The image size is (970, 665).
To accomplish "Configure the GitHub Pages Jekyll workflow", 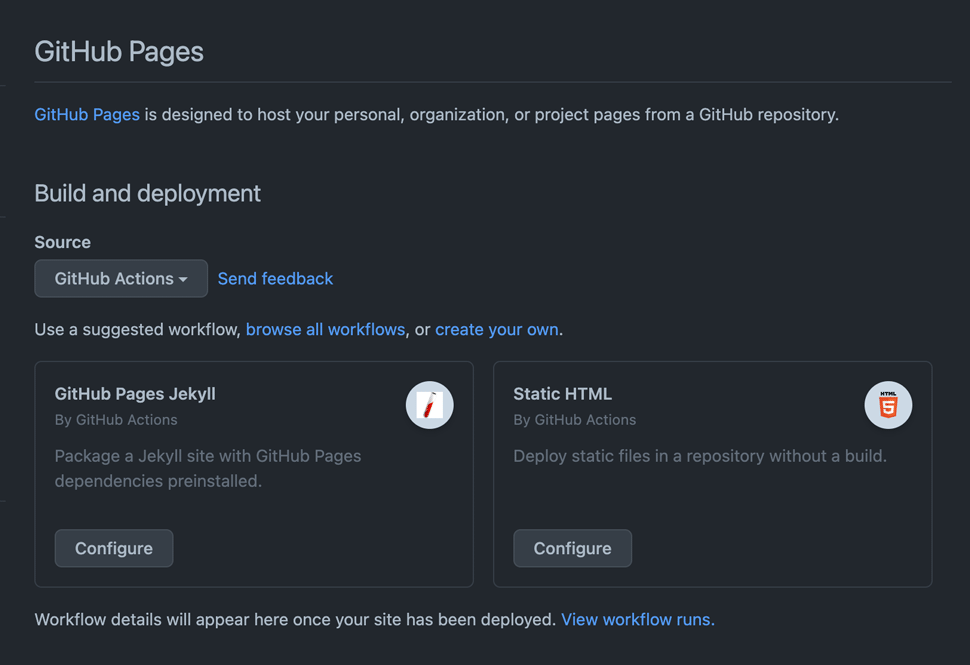I will pos(114,548).
